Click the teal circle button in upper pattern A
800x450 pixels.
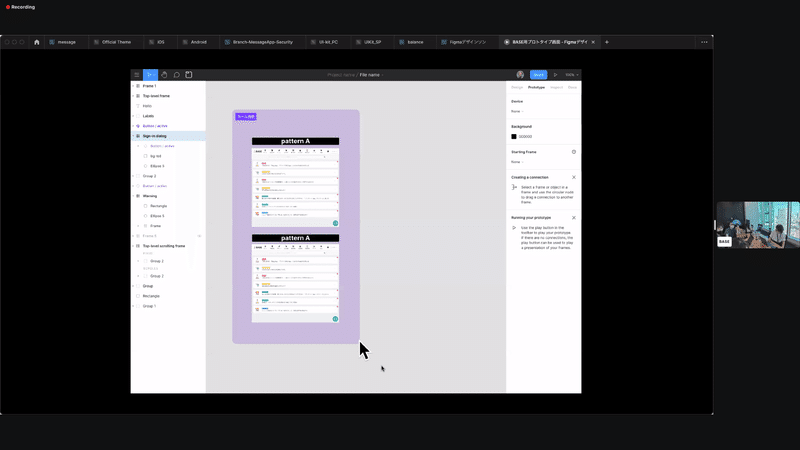pyautogui.click(x=335, y=223)
